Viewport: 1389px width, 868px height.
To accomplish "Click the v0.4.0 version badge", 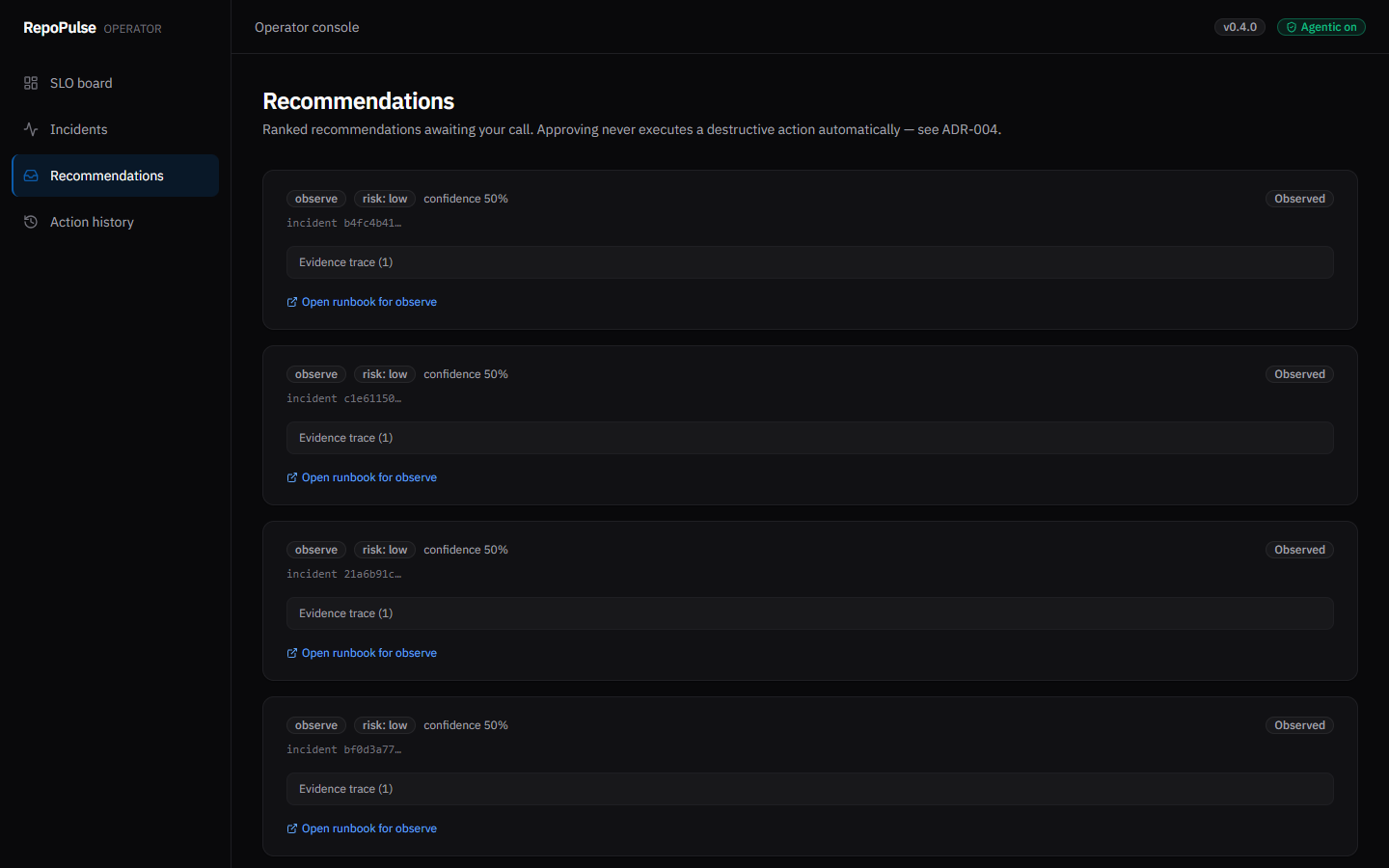I will [x=1239, y=26].
